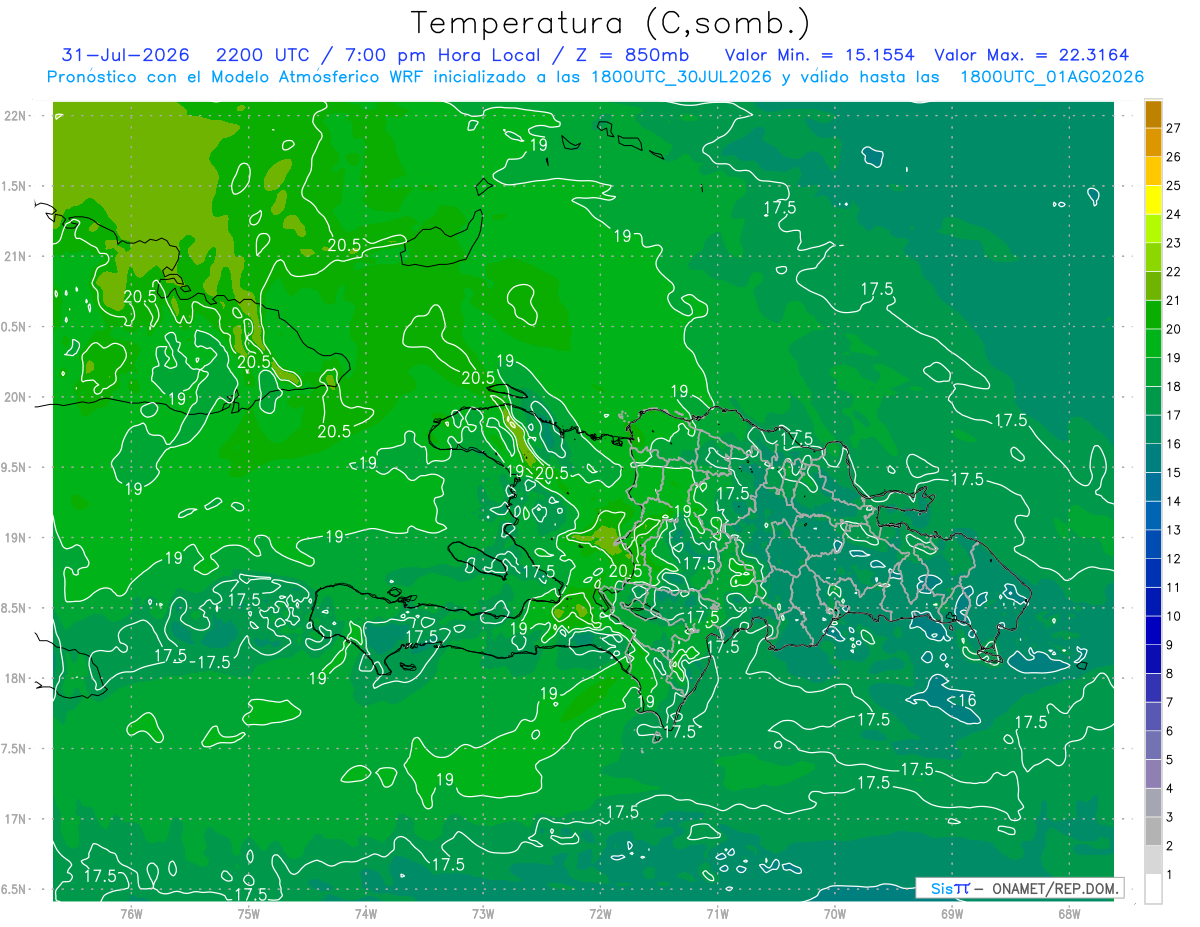Click the '22N' latitude tick label
The image size is (1200, 927).
[15, 116]
